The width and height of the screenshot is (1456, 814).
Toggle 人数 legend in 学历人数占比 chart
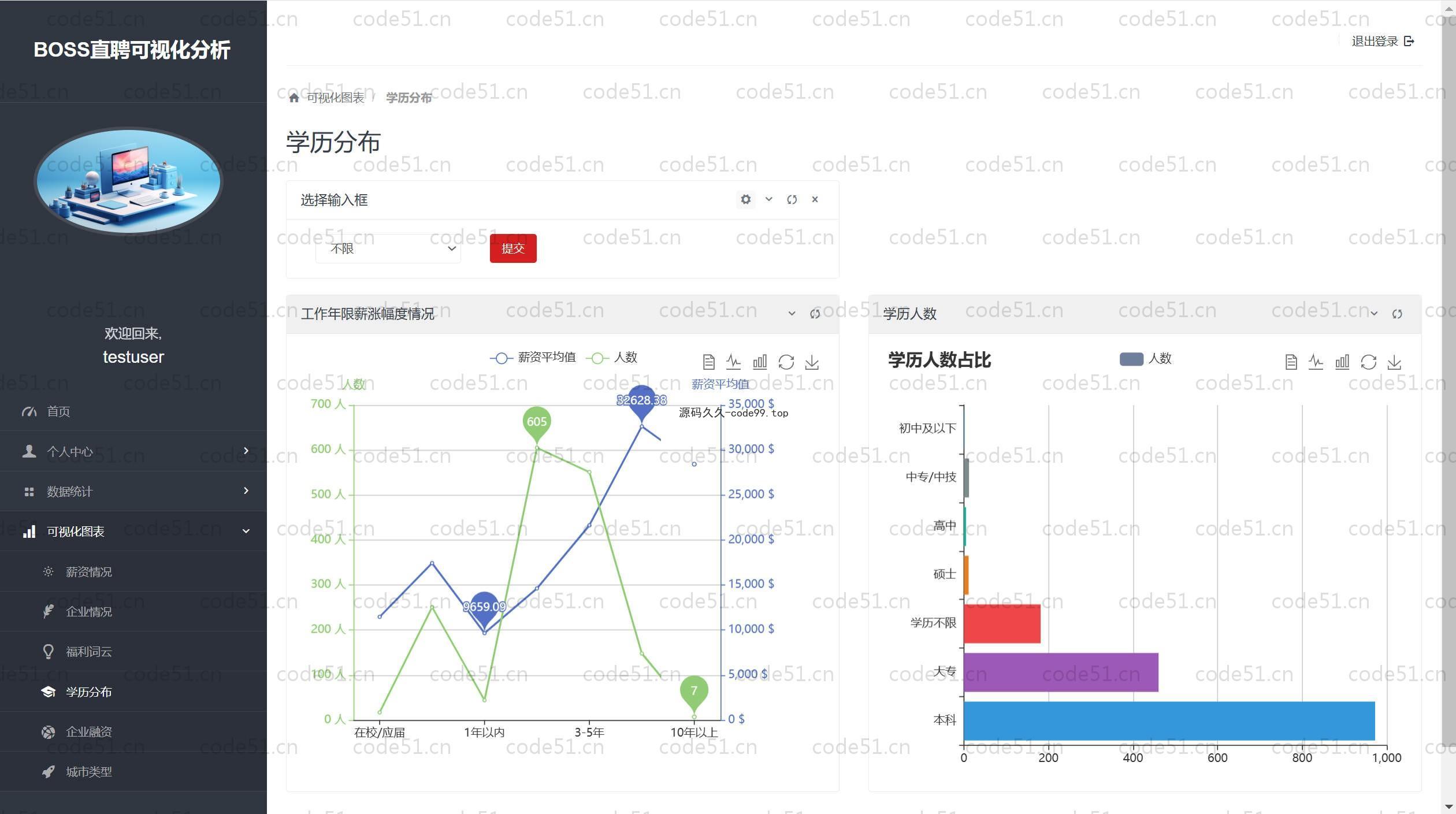coord(1146,359)
